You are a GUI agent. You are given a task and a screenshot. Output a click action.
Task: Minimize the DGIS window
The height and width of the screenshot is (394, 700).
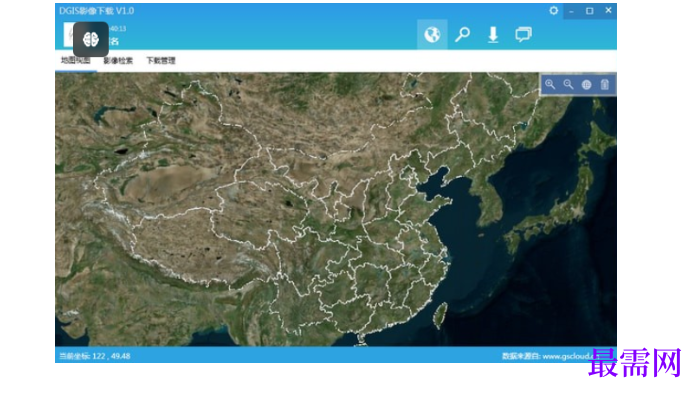571,11
